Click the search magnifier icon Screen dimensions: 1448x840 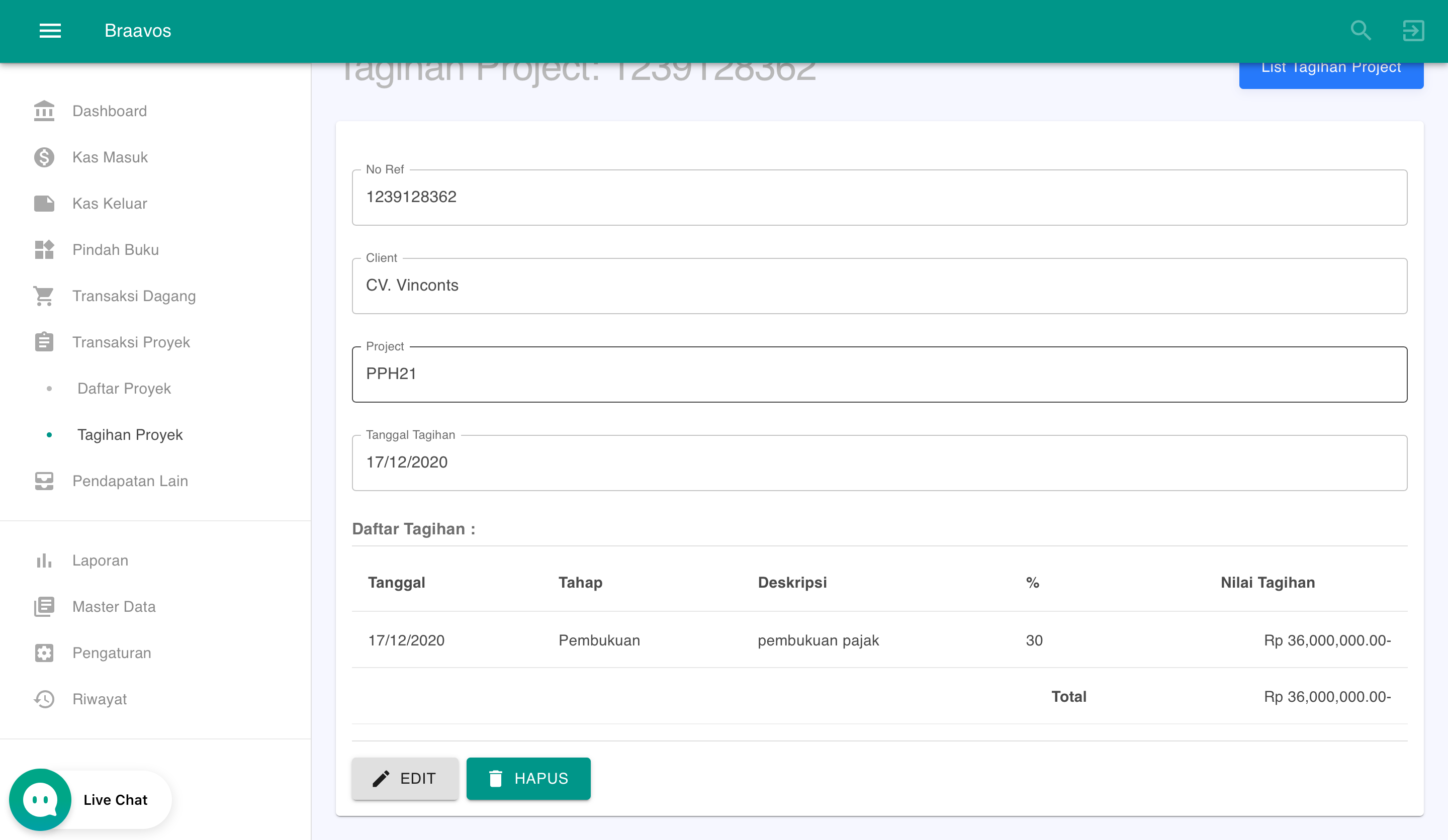pyautogui.click(x=1361, y=31)
